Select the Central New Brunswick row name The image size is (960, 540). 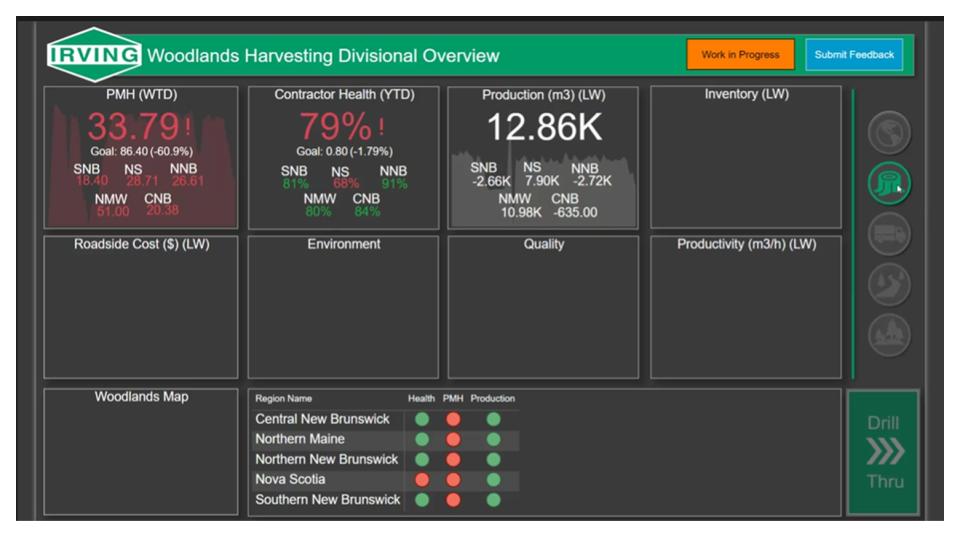pos(322,419)
